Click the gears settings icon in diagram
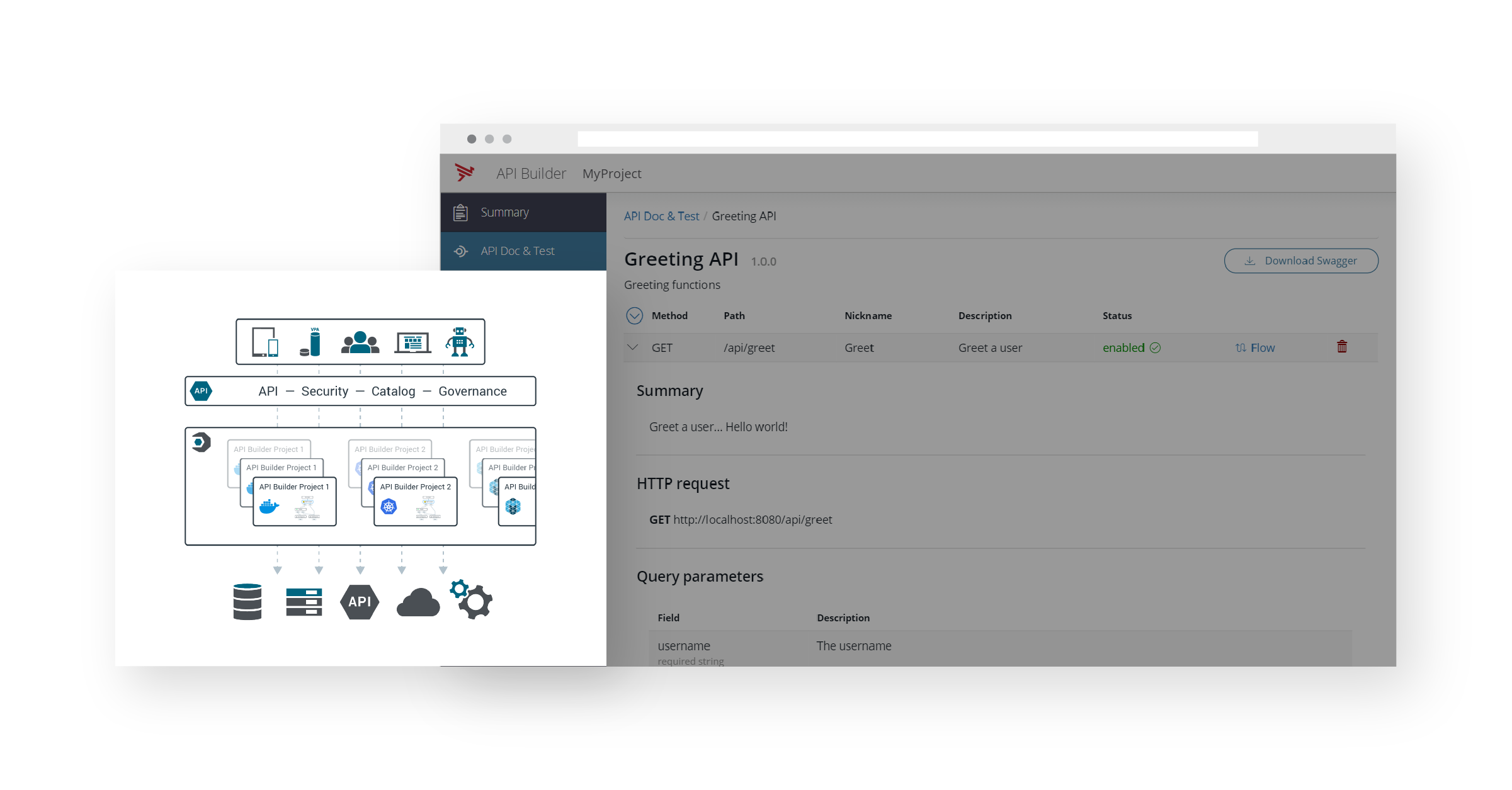 tap(471, 599)
